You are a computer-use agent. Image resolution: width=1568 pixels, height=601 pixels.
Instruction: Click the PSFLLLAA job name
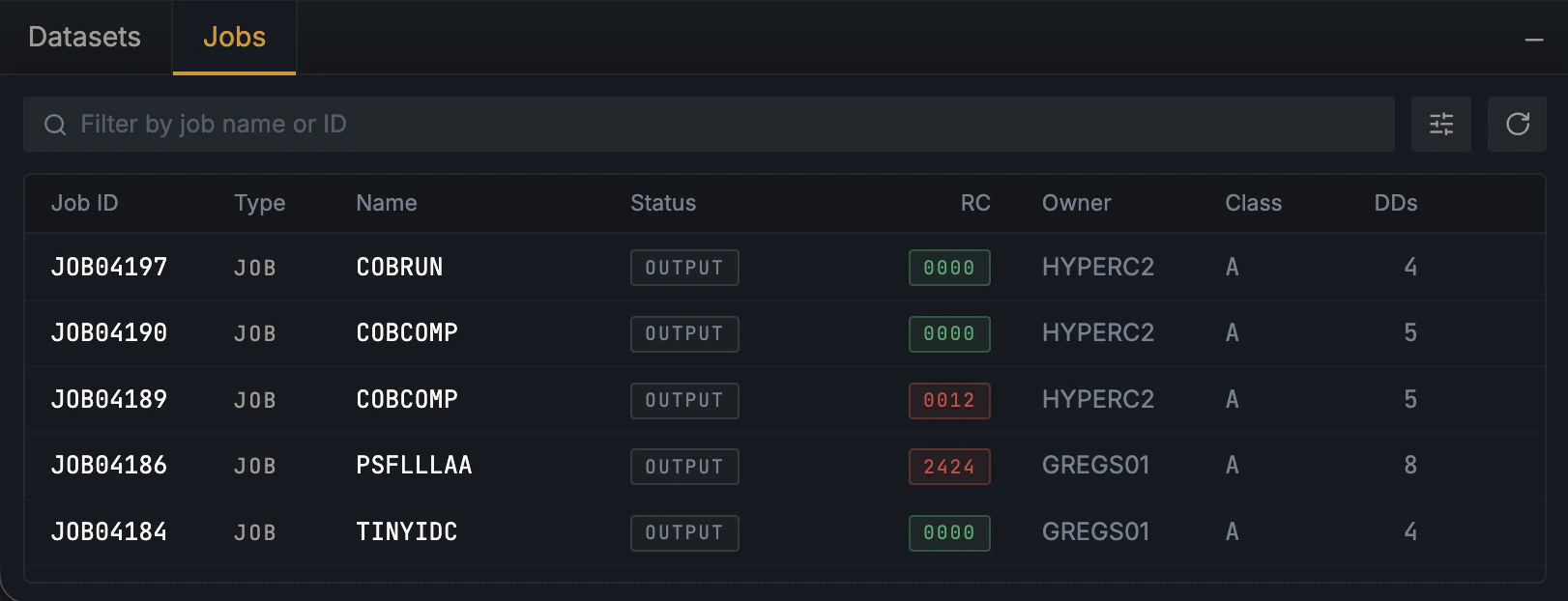click(414, 466)
